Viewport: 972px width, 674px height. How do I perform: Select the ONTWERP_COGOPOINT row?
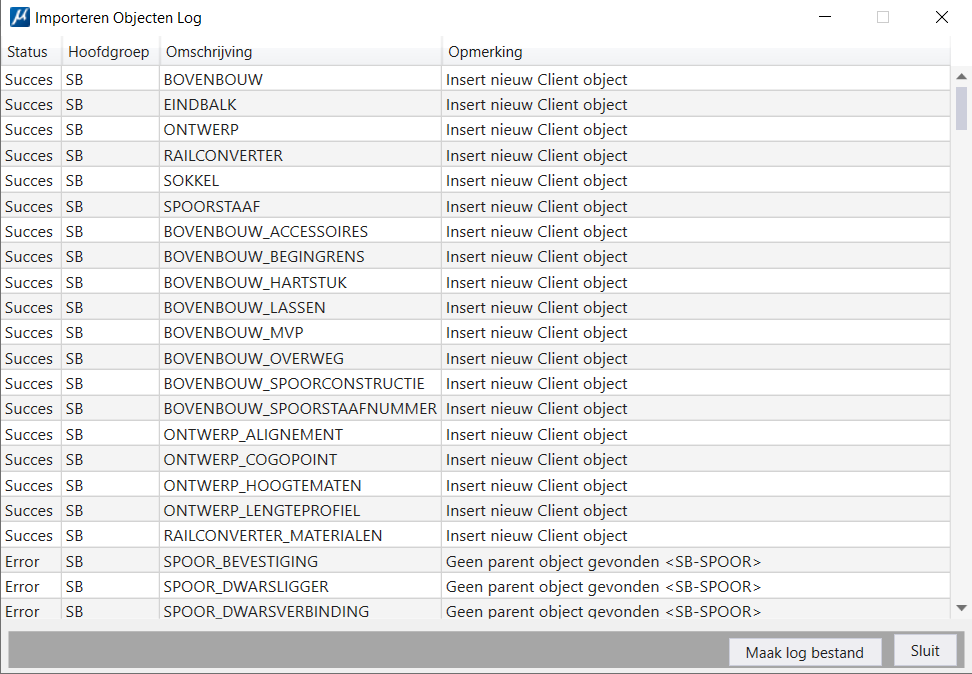pyautogui.click(x=475, y=459)
